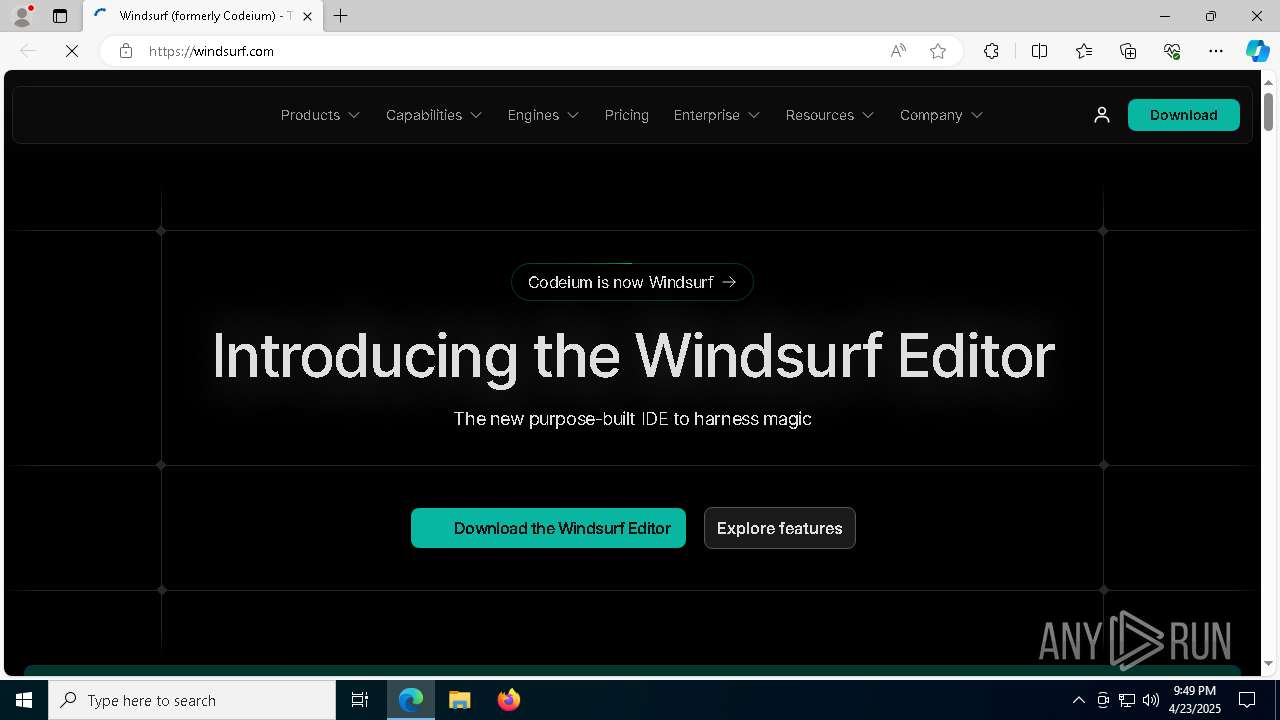Click the taskbar search box
The image size is (1280, 720).
[x=192, y=700]
